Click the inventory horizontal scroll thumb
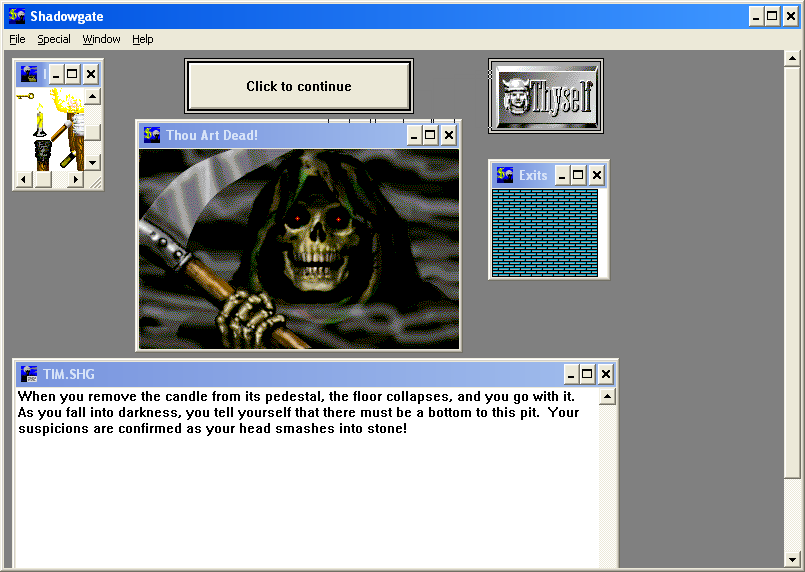Image resolution: width=805 pixels, height=572 pixels. click(x=43, y=179)
